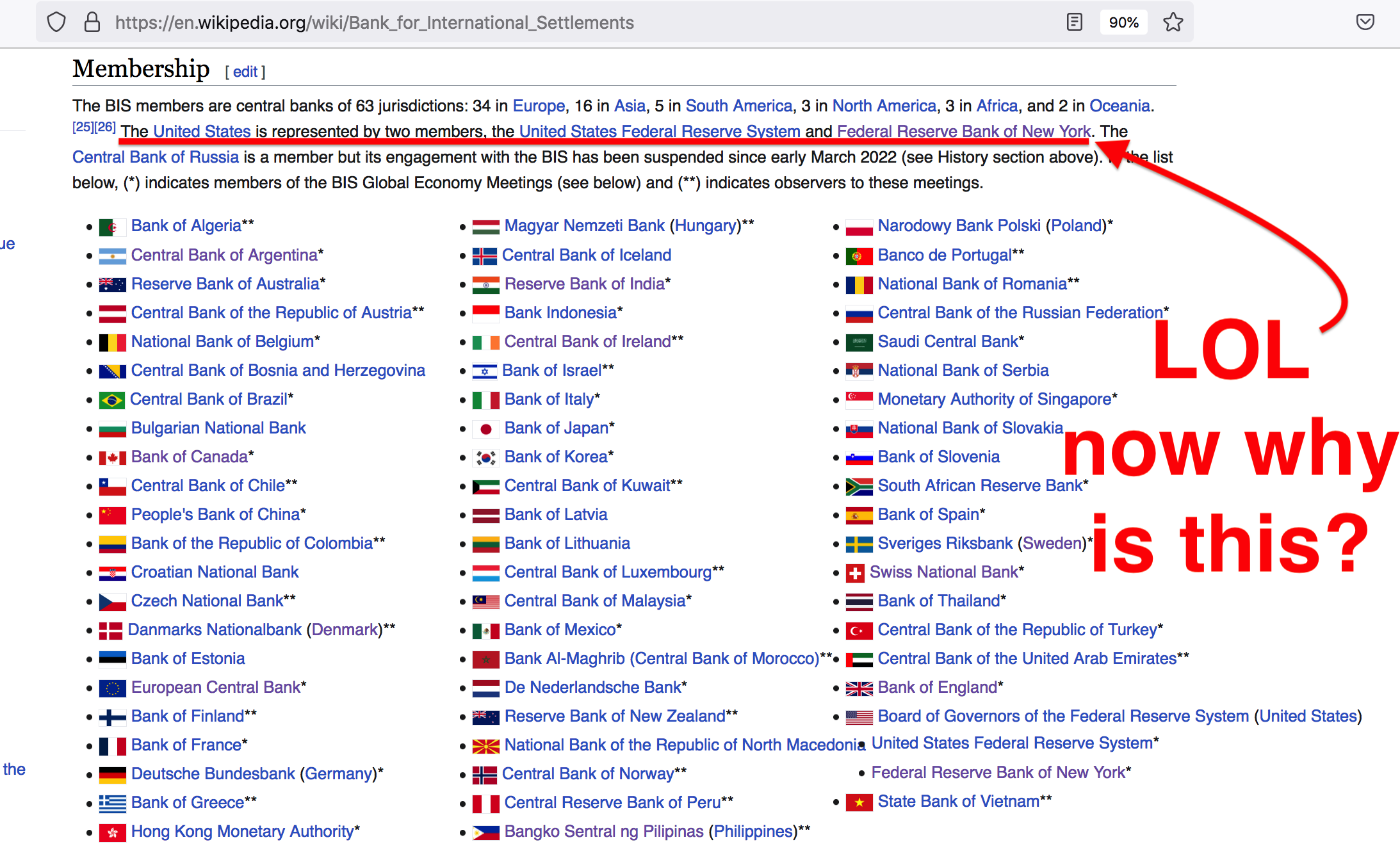
Task: Click the Canada flag icon
Action: [x=112, y=458]
